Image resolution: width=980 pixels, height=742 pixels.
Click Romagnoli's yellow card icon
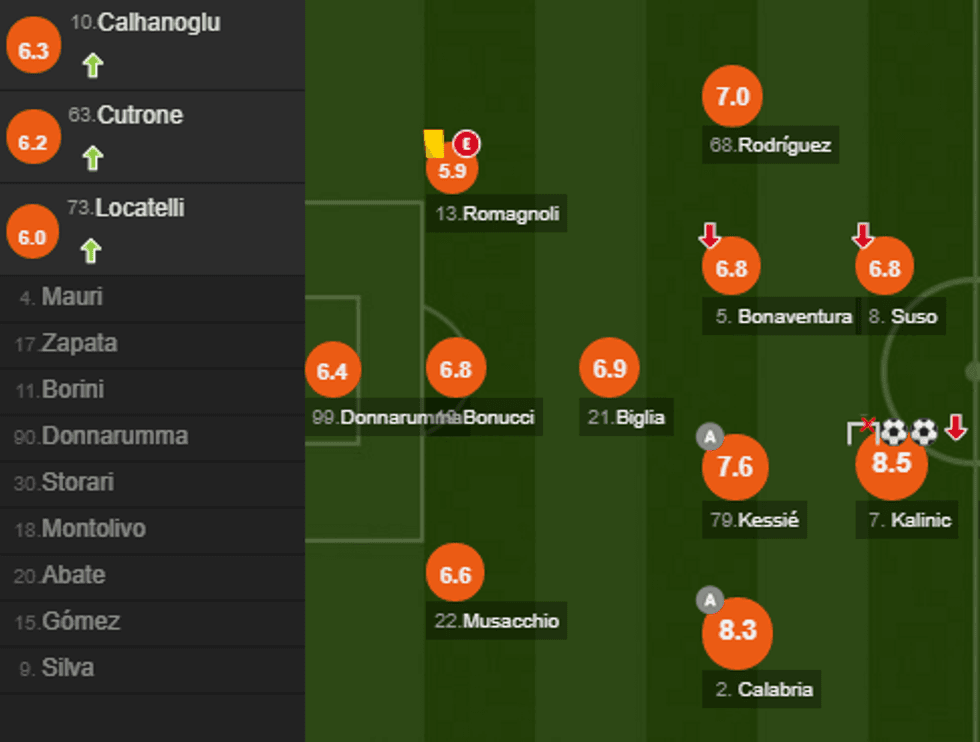pyautogui.click(x=434, y=143)
